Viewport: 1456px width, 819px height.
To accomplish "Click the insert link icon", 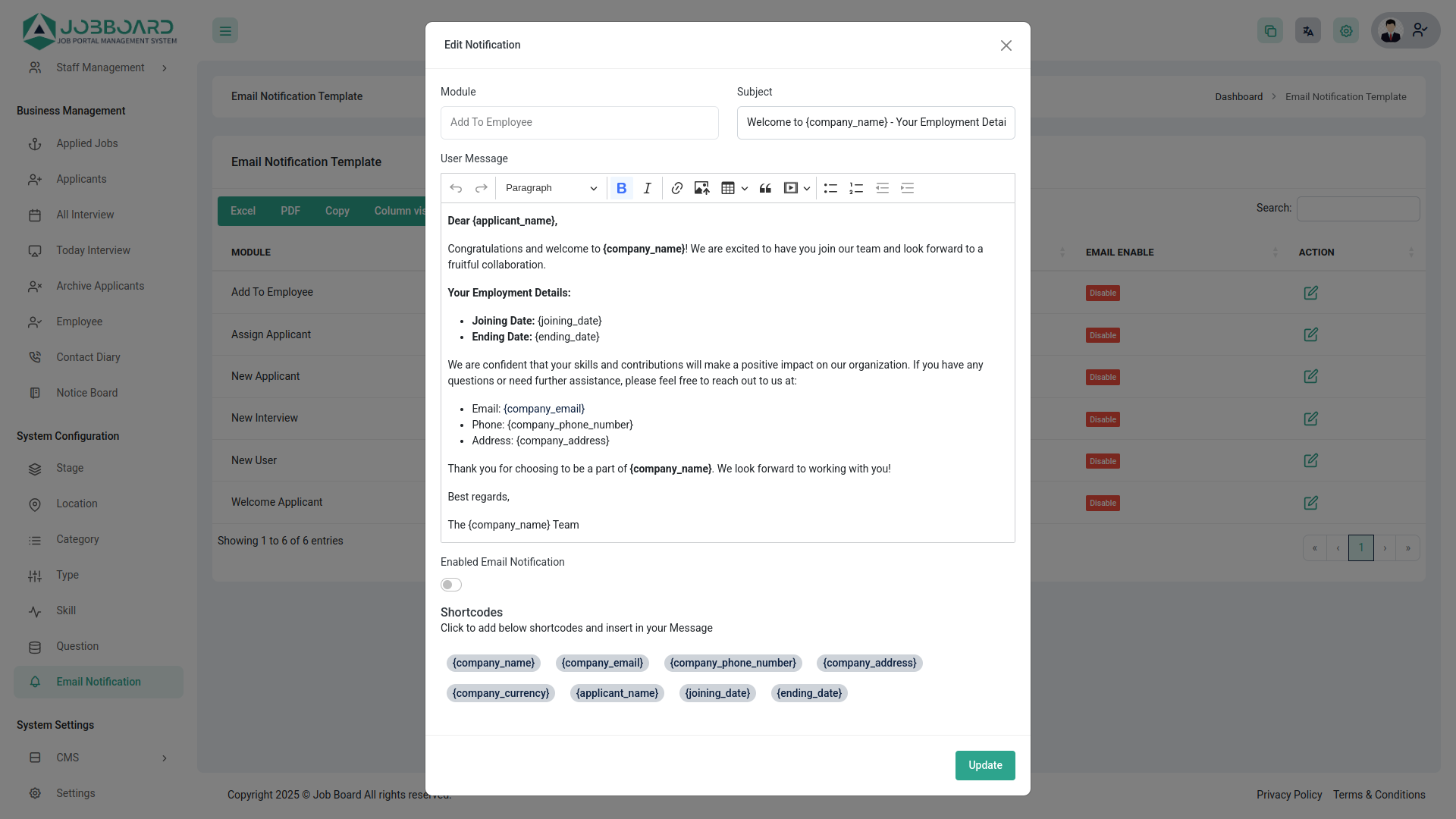I will [677, 188].
